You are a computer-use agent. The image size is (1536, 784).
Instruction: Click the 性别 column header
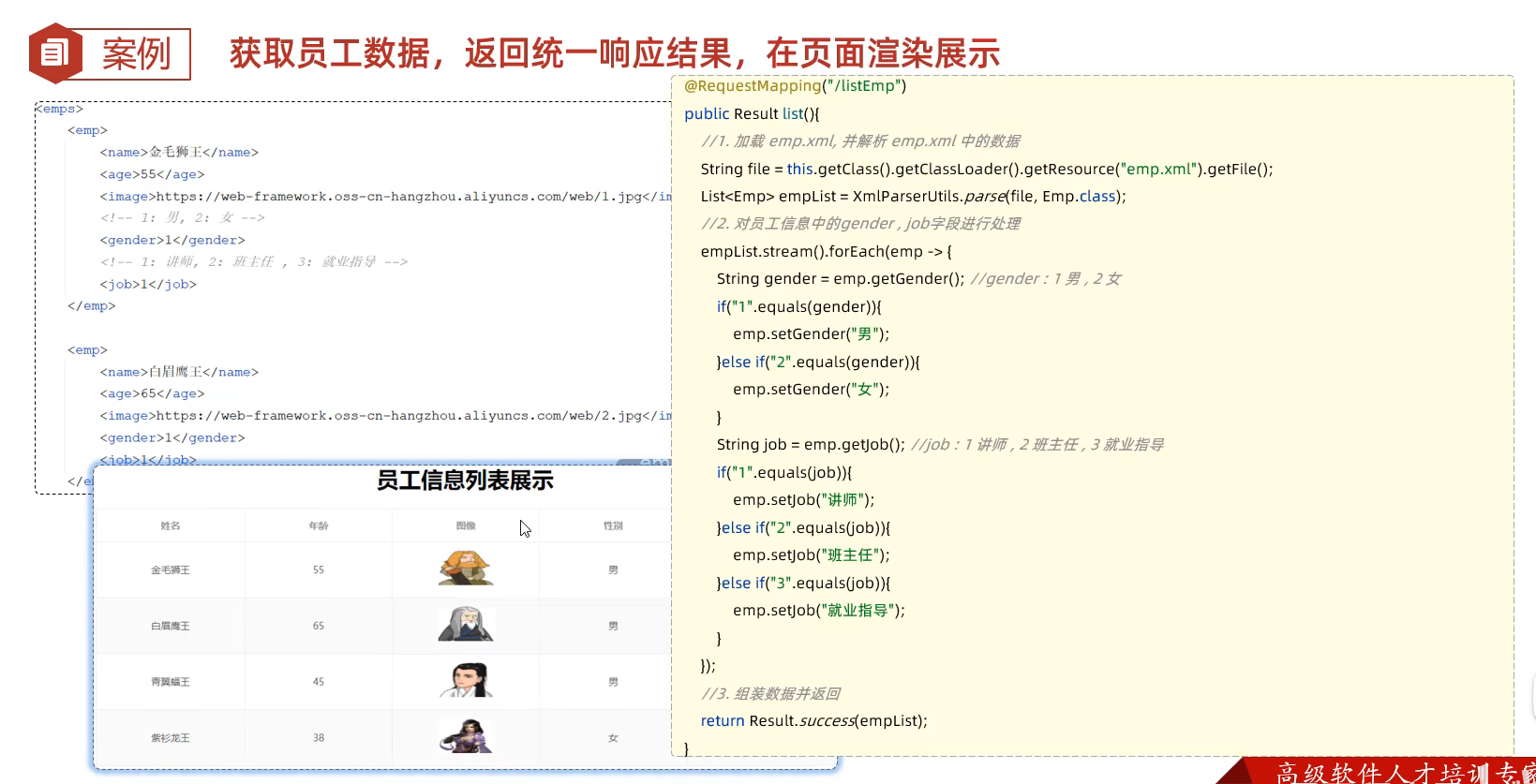613,526
